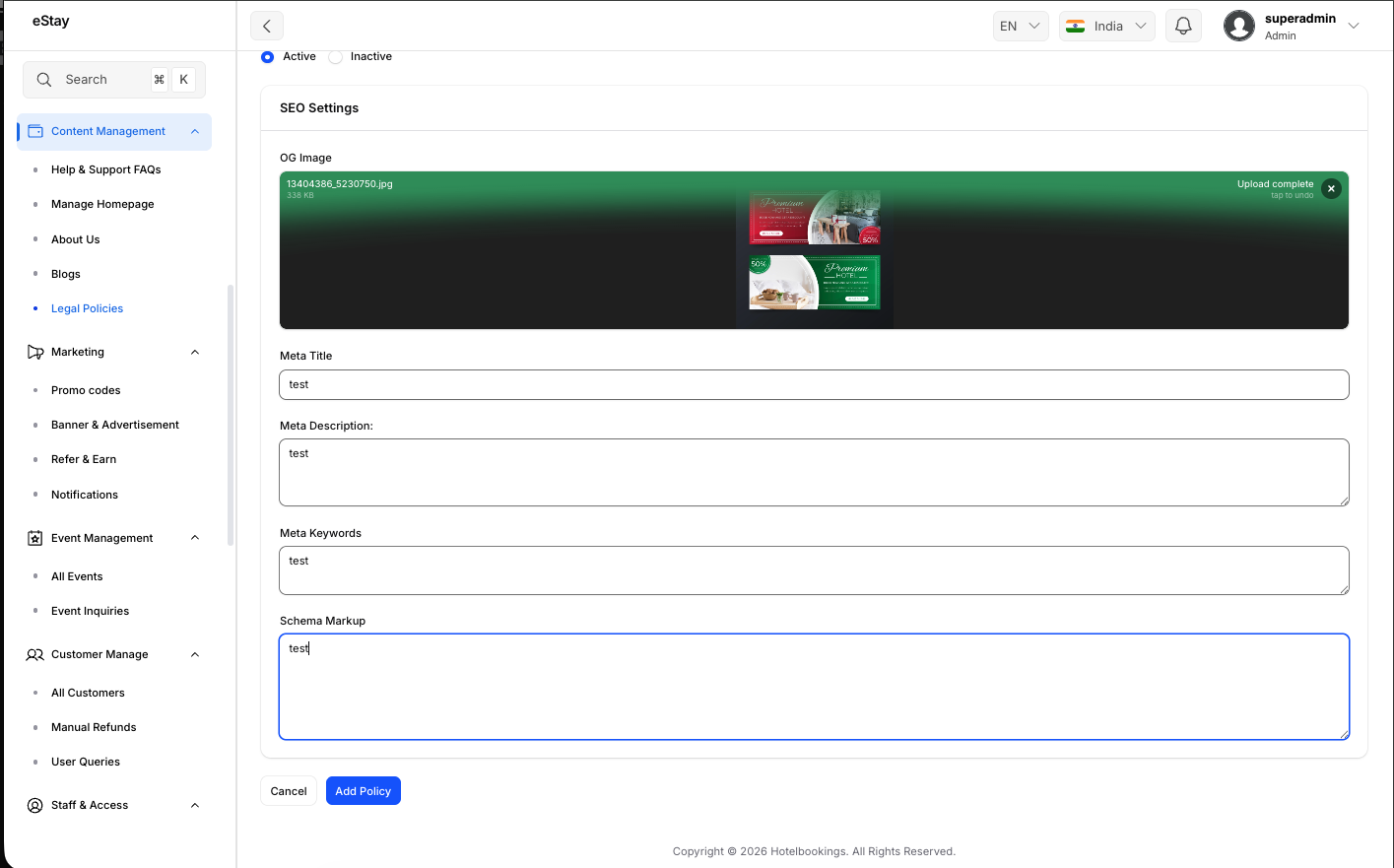Click the Marketing megaphone icon
Image resolution: width=1394 pixels, height=868 pixels.
[x=35, y=352]
